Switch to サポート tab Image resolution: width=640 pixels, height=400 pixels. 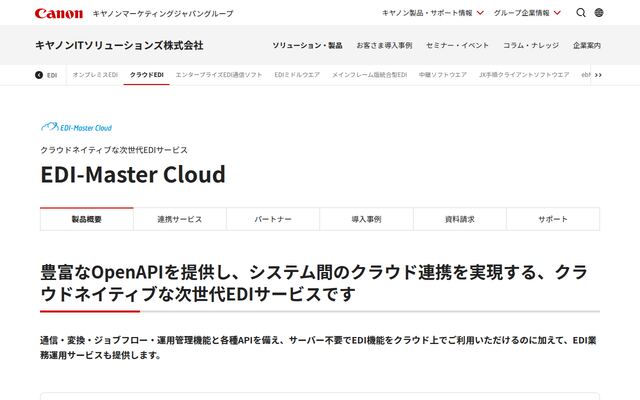[553, 219]
